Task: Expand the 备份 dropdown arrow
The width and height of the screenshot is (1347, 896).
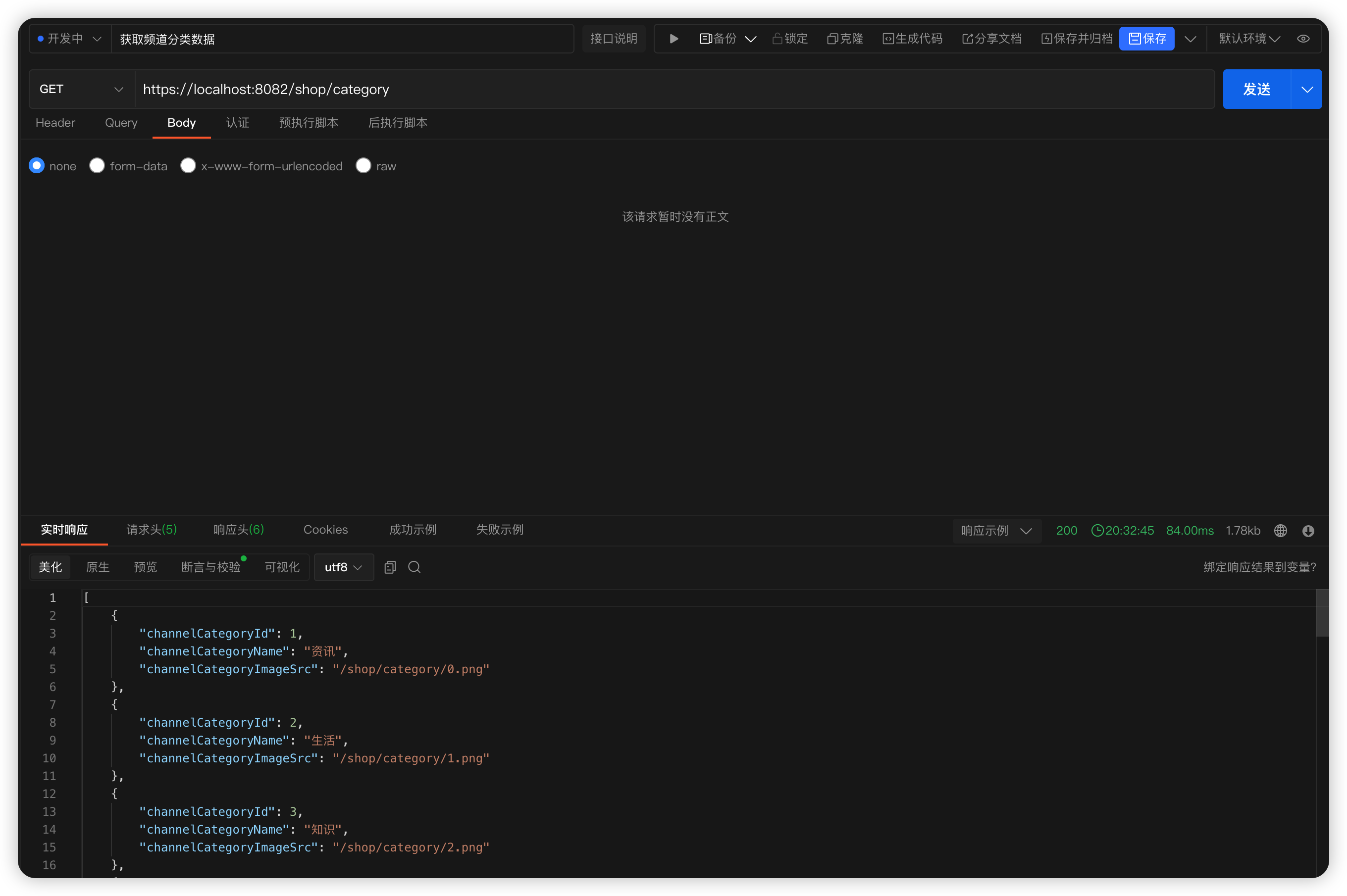Action: 751,39
